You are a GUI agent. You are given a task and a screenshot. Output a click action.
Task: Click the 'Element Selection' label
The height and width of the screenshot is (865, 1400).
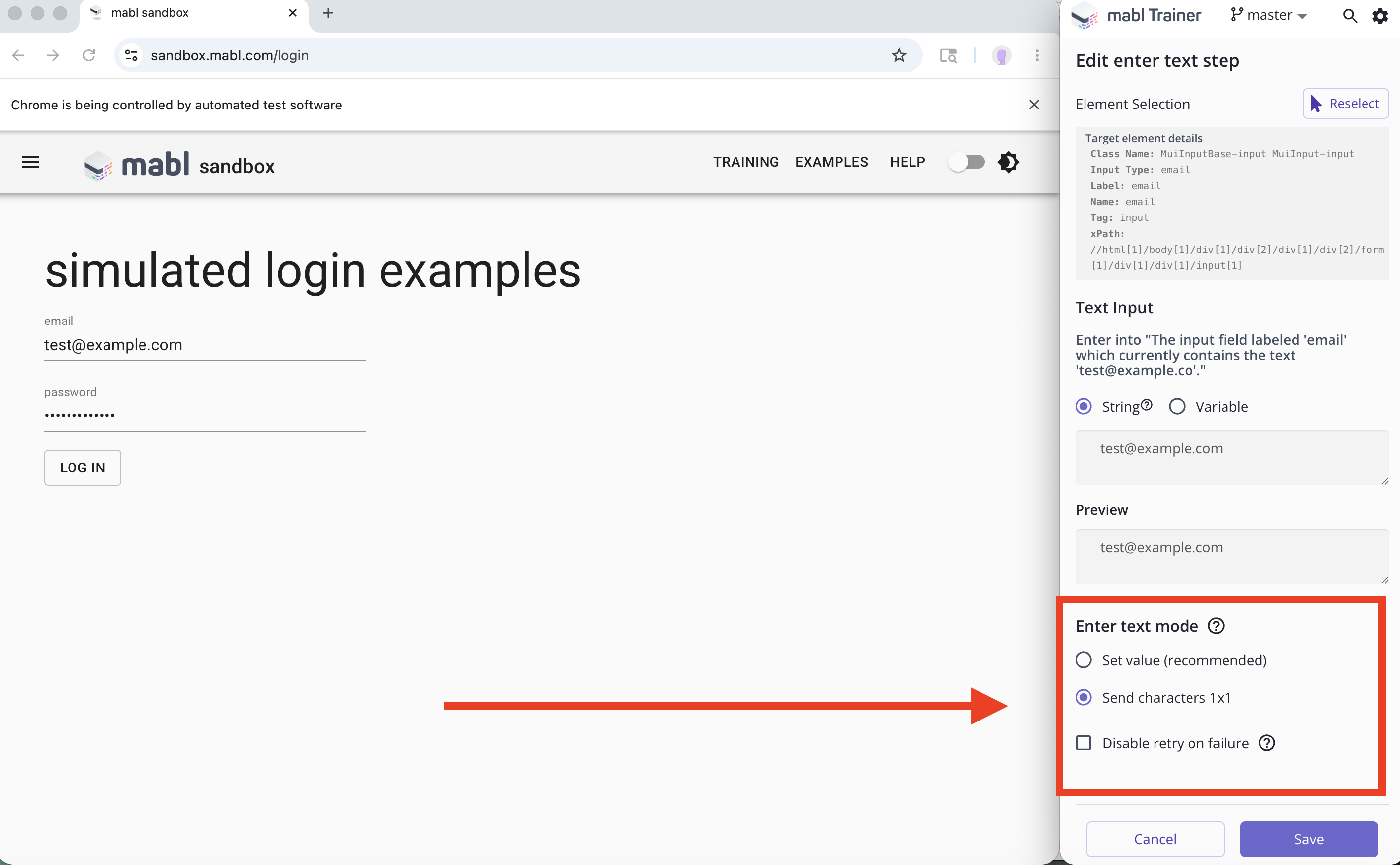pyautogui.click(x=1132, y=104)
